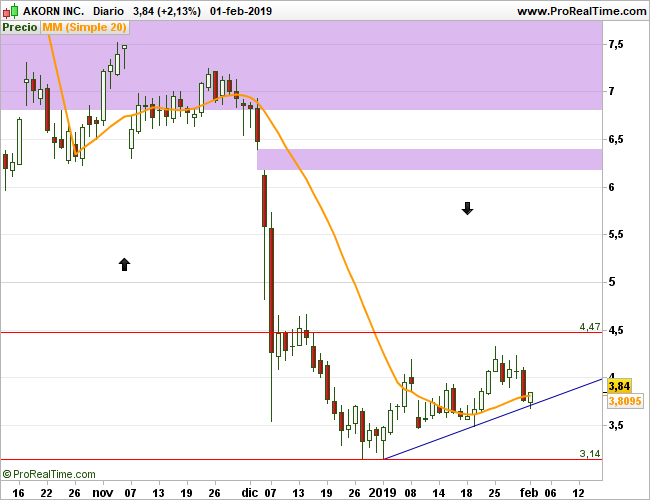
Task: Click the 3,84 (+2,13%) quote text
Action: [x=167, y=11]
